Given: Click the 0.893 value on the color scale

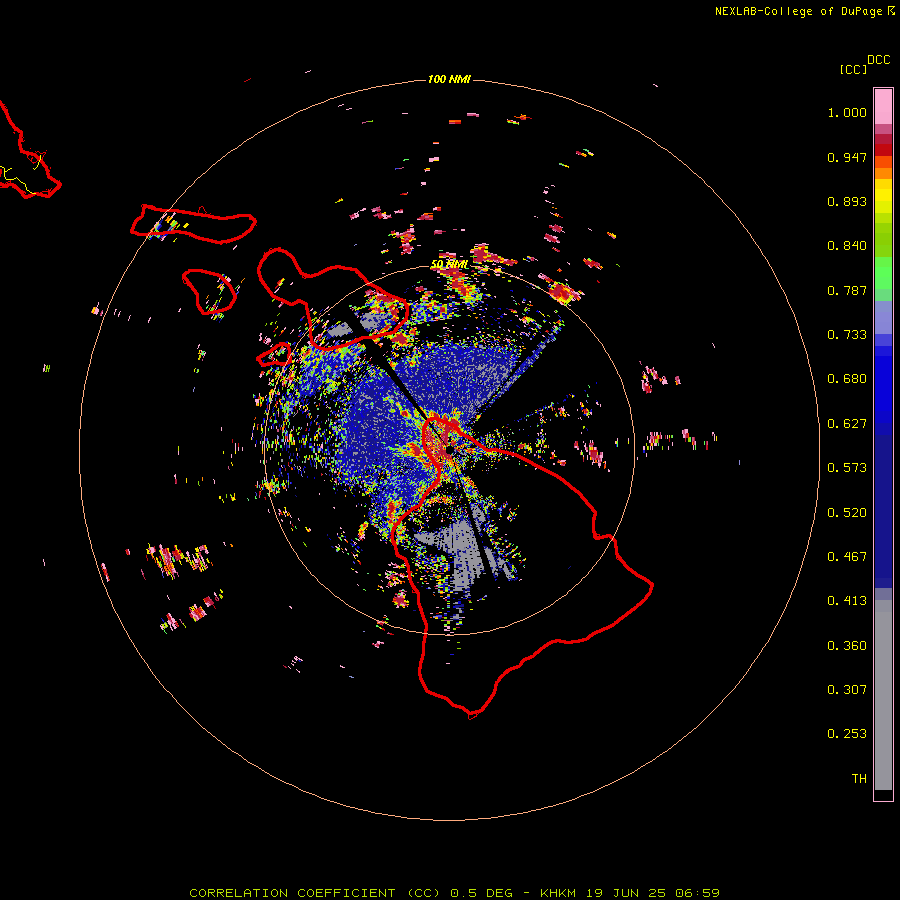Looking at the screenshot, I should (x=847, y=201).
